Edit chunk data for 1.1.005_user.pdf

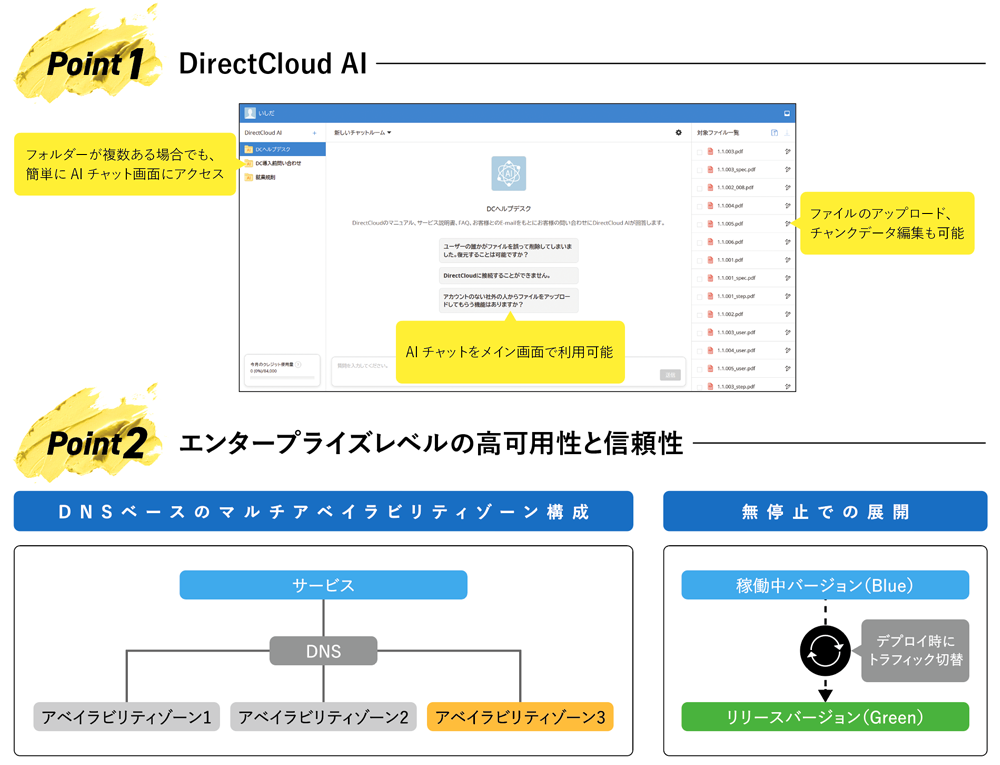pos(788,368)
